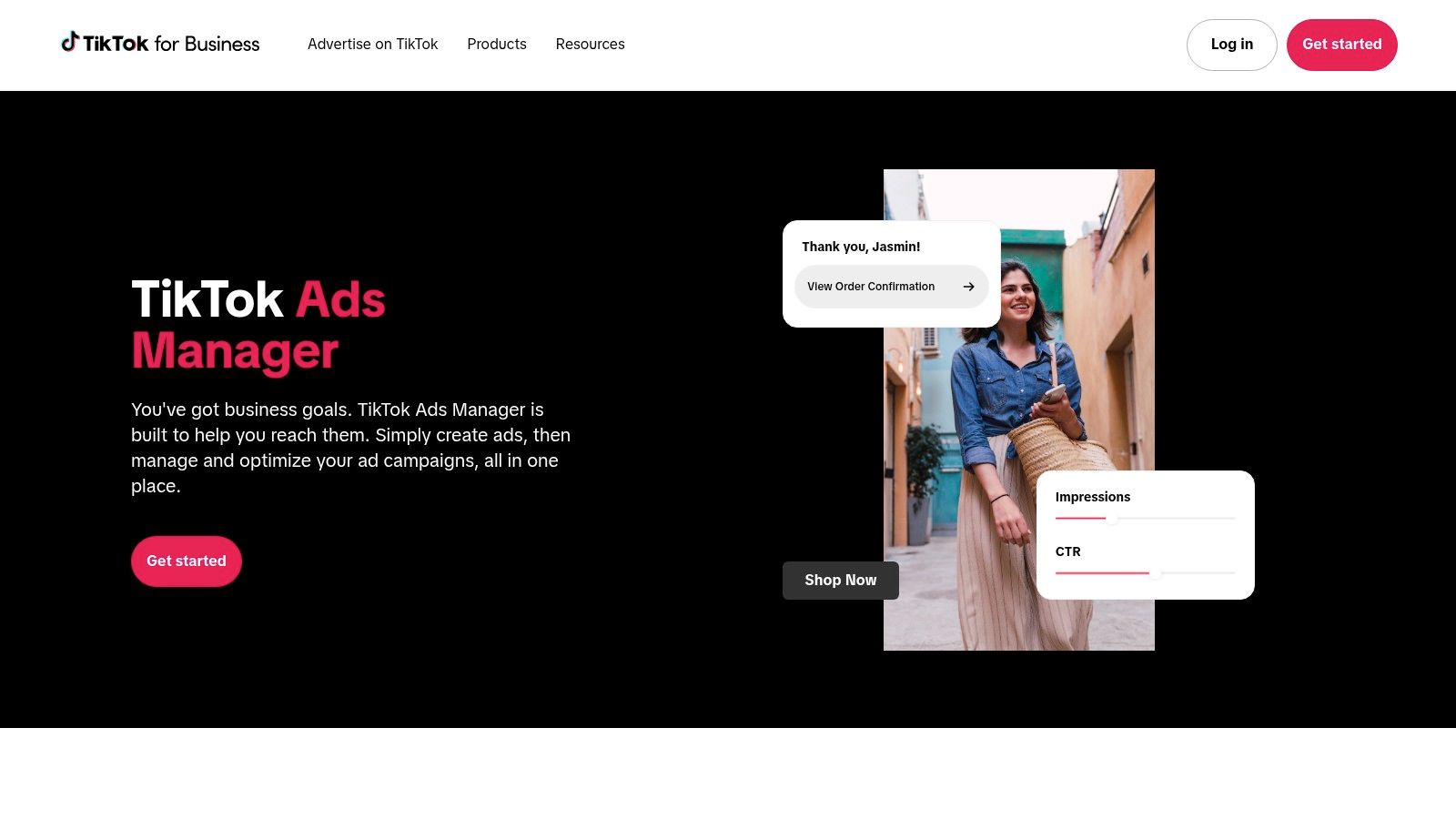The width and height of the screenshot is (1456, 819).
Task: Select the TikTok Ads Manager heading
Action: click(x=258, y=325)
